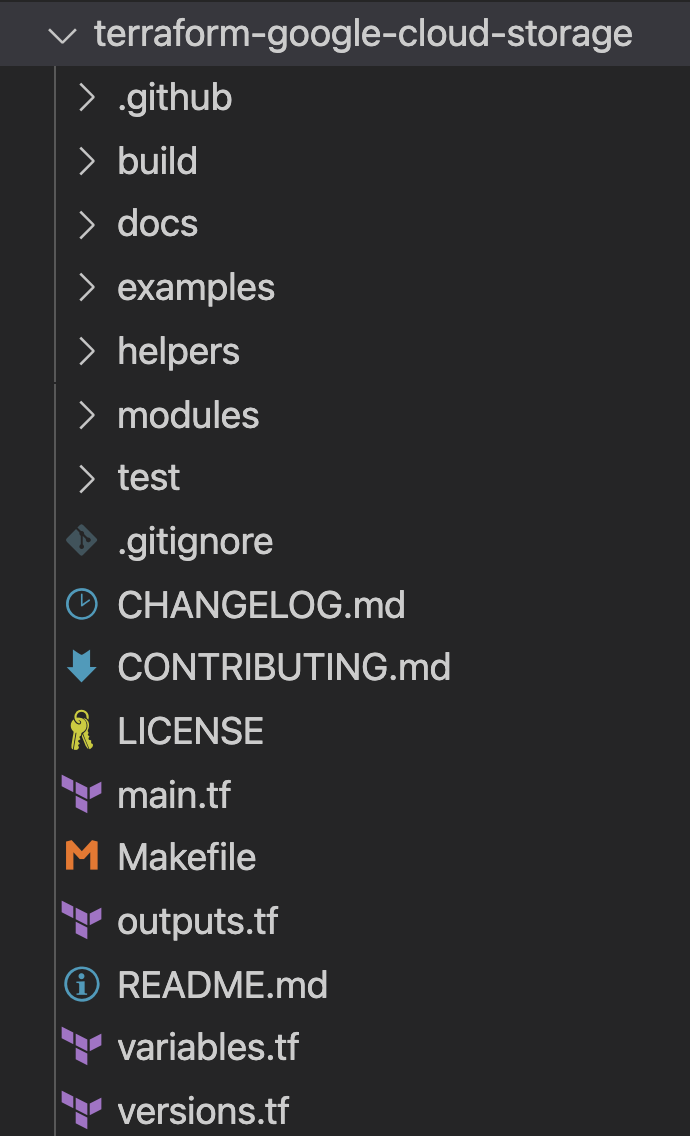Click the Terraform icon next to versions.tf

point(81,1111)
